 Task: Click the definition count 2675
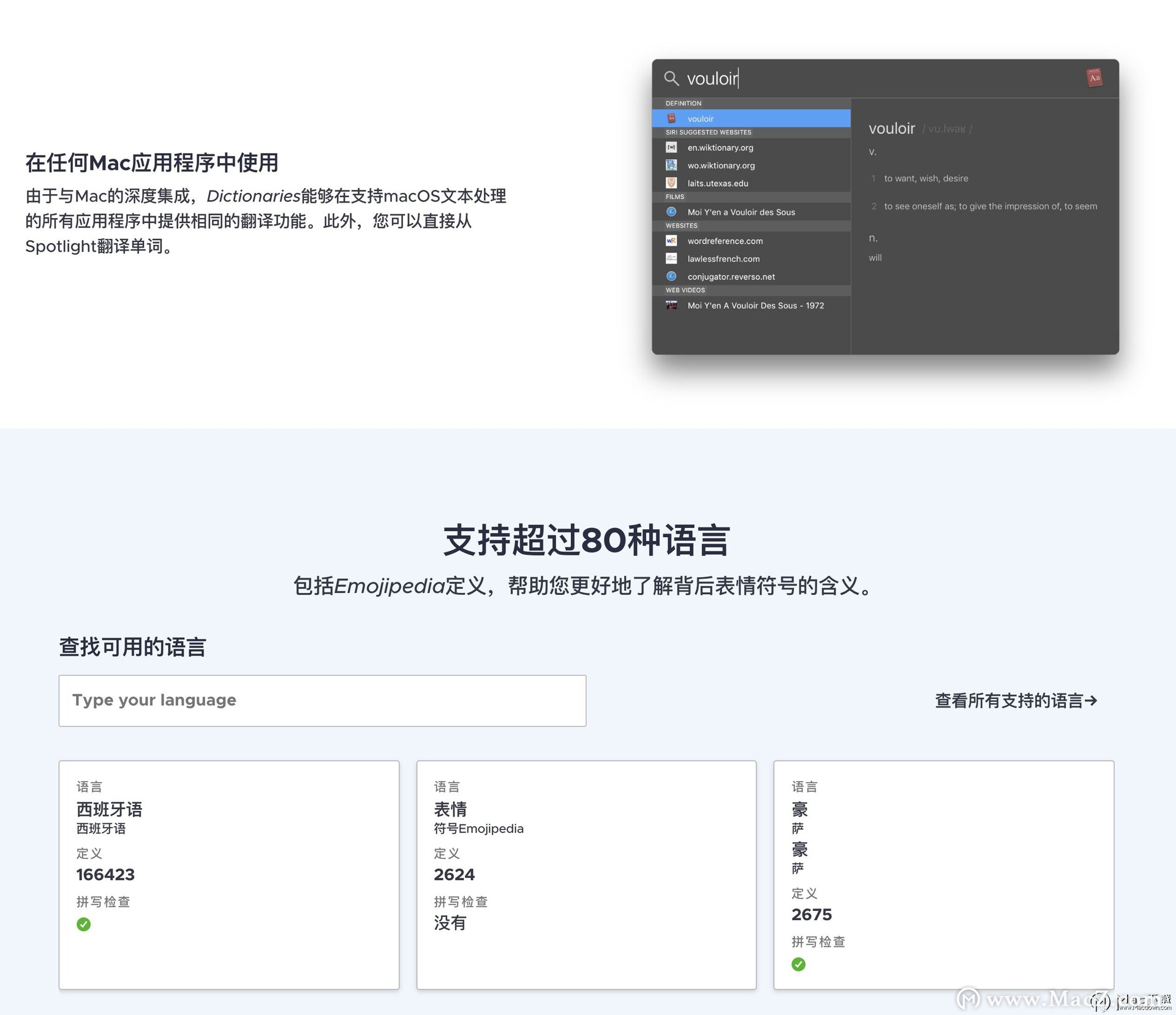[812, 915]
